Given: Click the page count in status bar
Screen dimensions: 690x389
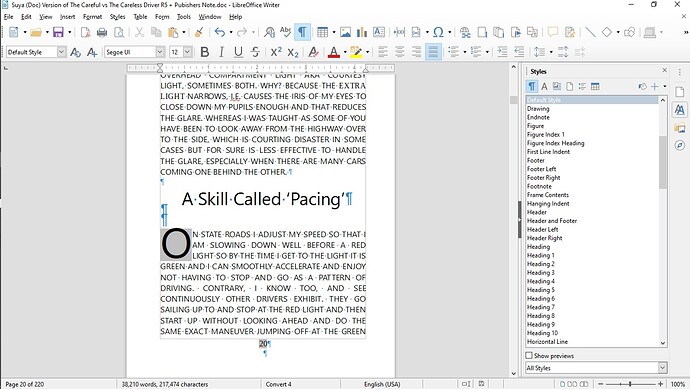Looking at the screenshot, I should pos(25,384).
